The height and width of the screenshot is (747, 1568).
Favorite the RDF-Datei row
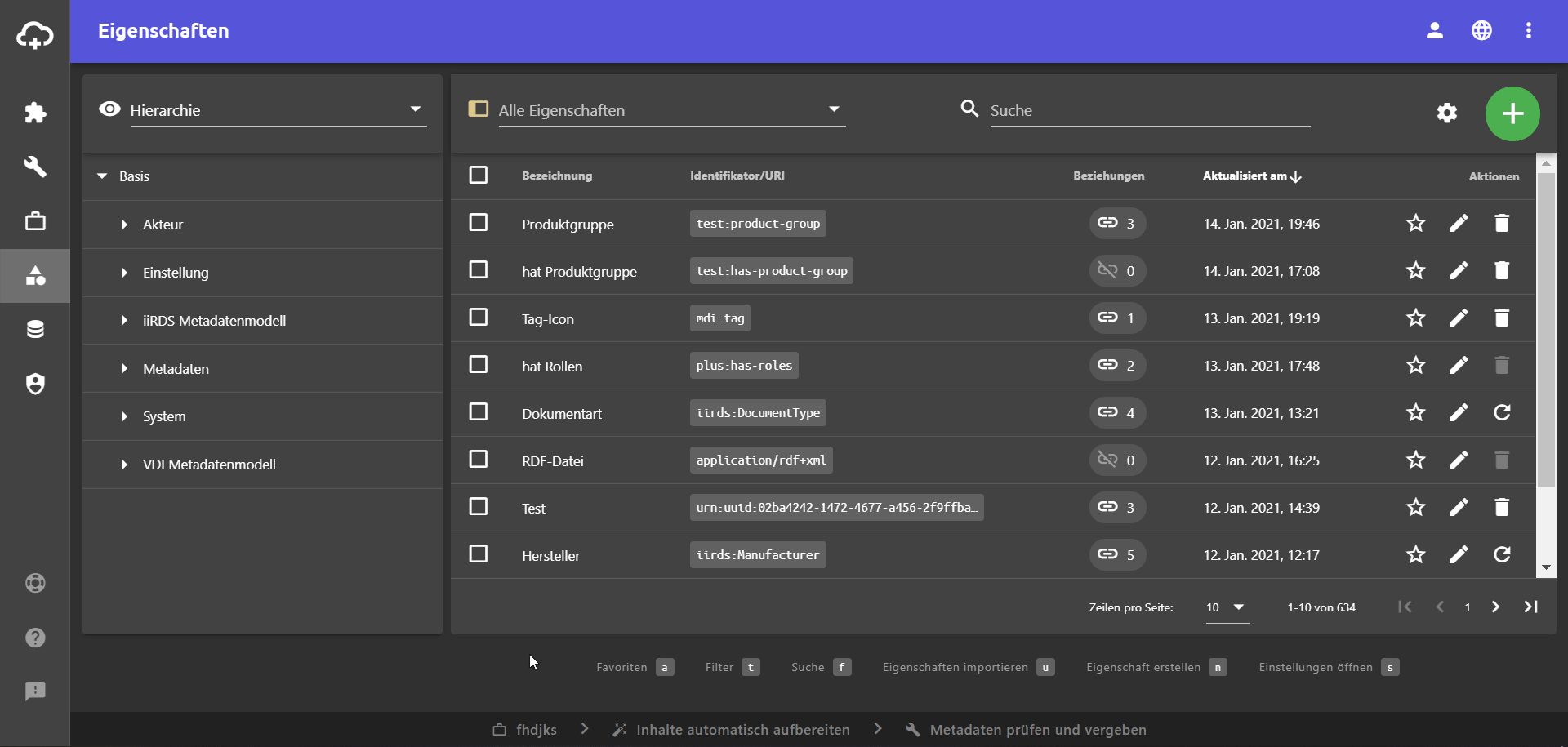pyautogui.click(x=1416, y=460)
